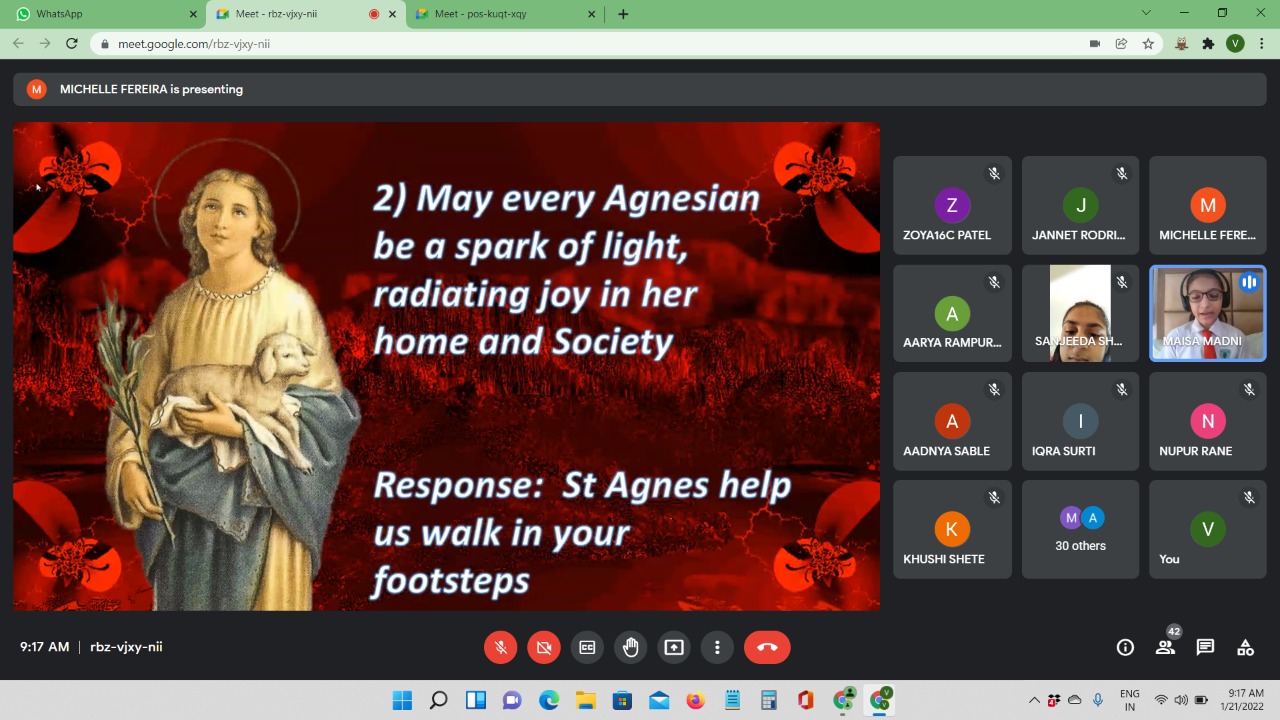Click the address bar showing meet.google.com/rbz-vjxy-nii
This screenshot has height=720, width=1280.
[x=590, y=44]
